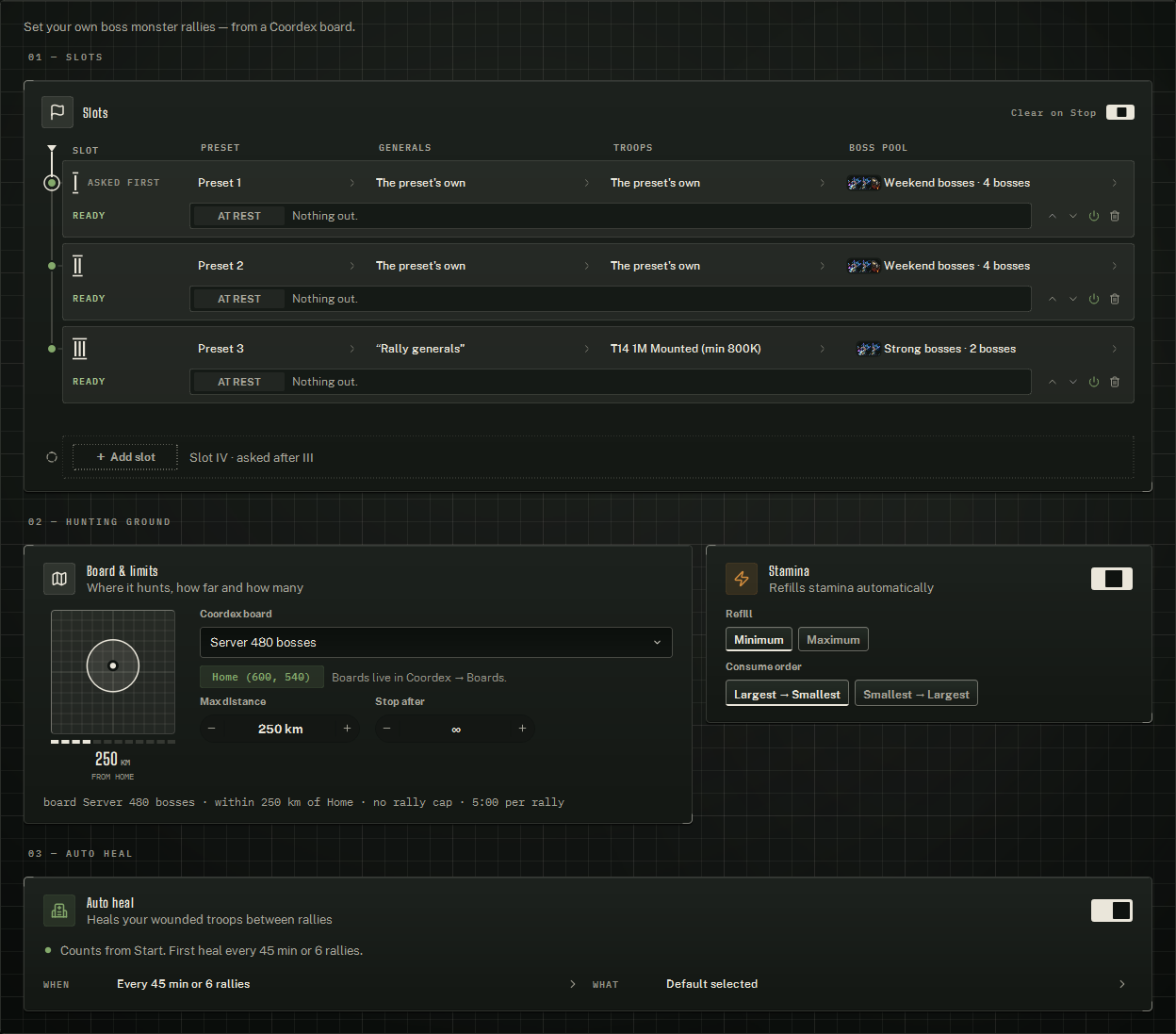Viewport: 1176px width, 1034px height.
Task: Click the lightning bolt Stamina icon
Action: pyautogui.click(x=742, y=579)
